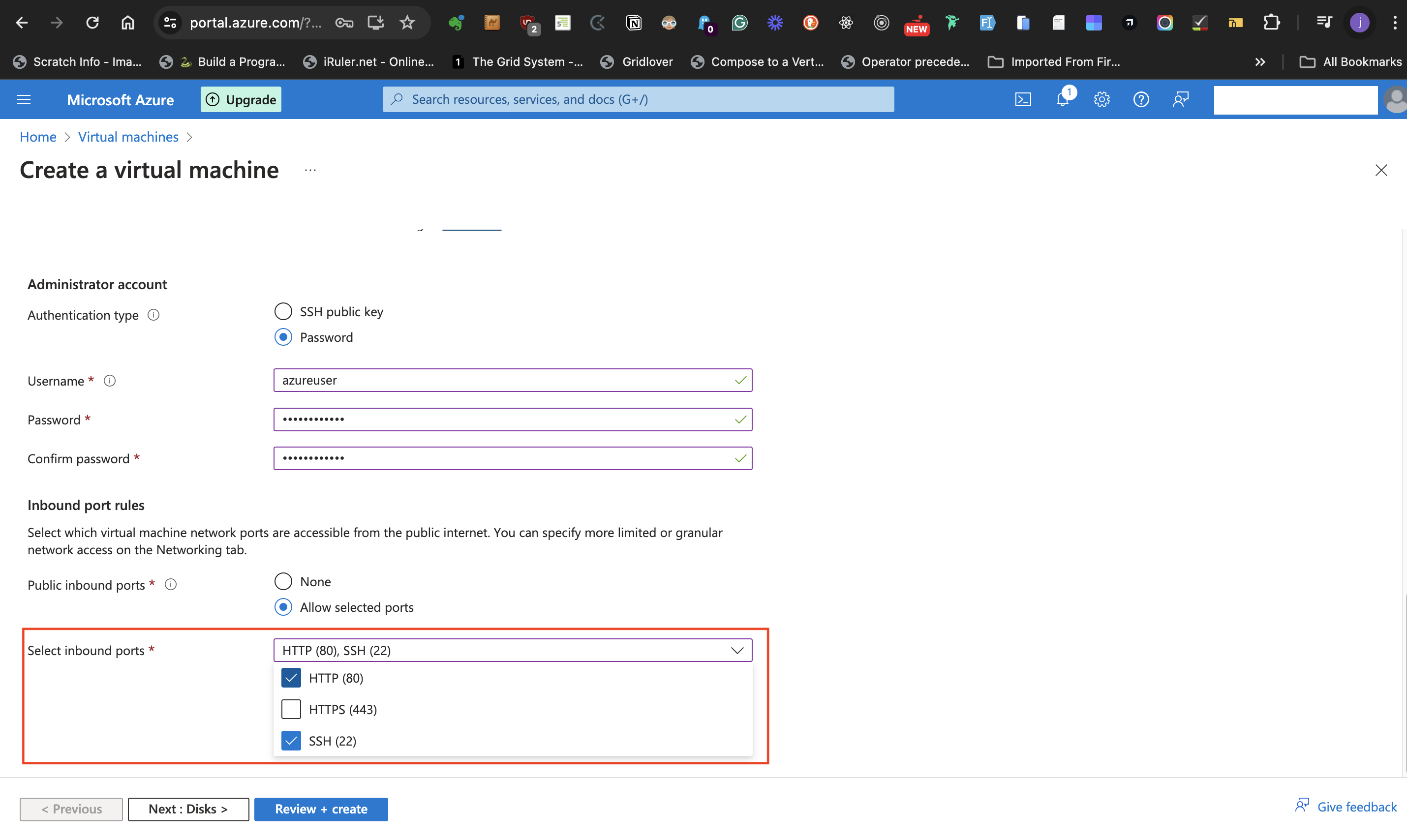Select SSH public key authentication
Screen dimensions: 1407x840
click(283, 311)
